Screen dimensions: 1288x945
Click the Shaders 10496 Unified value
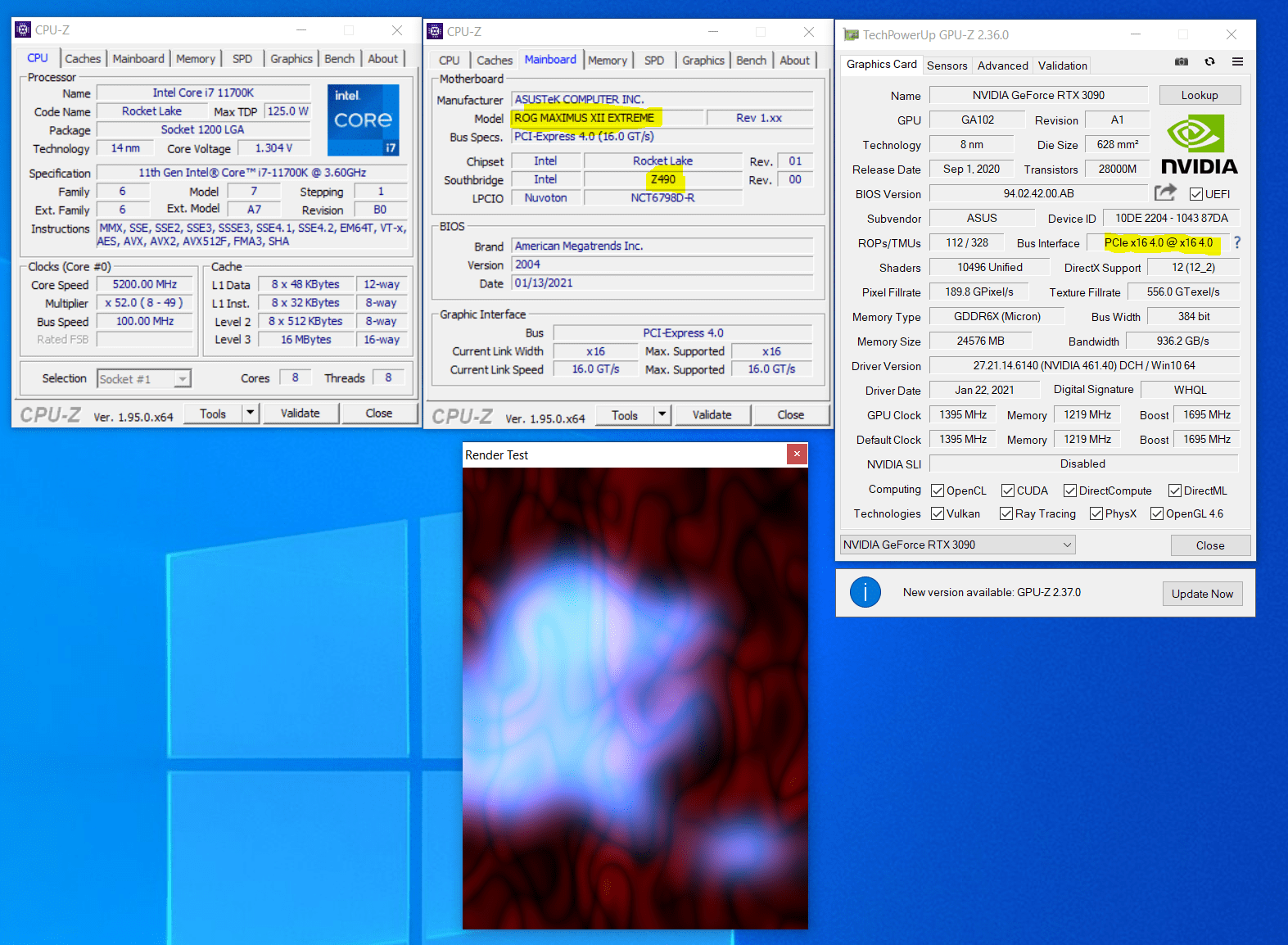(x=989, y=267)
